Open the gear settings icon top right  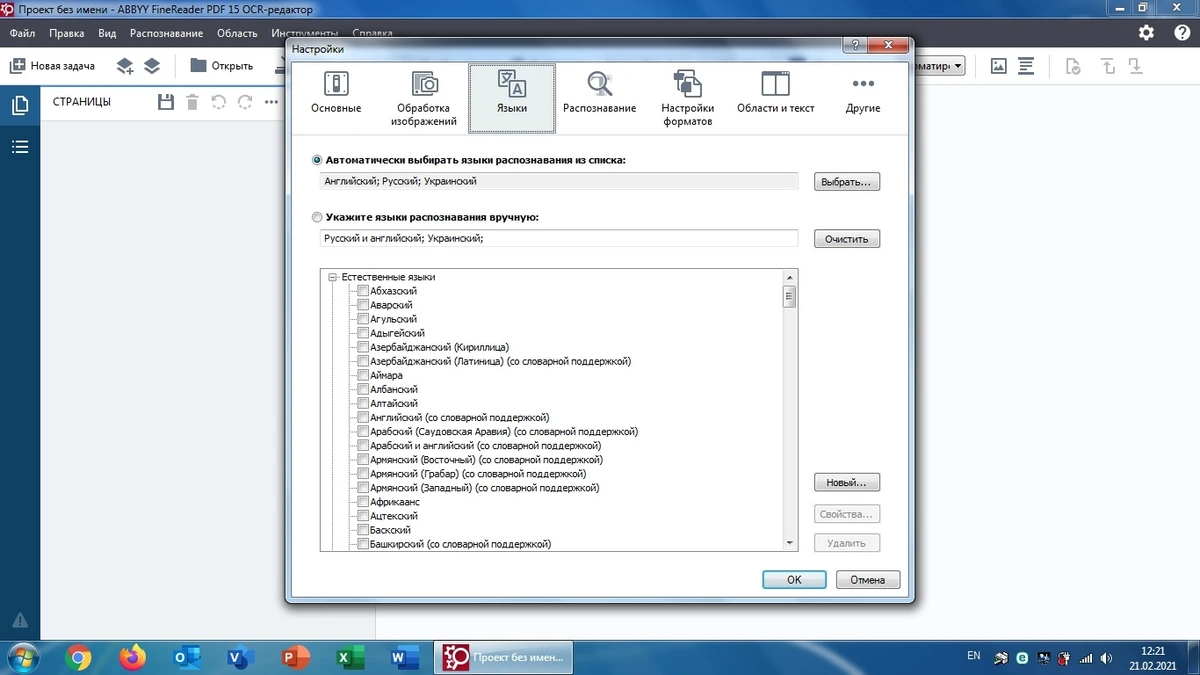(x=1147, y=32)
